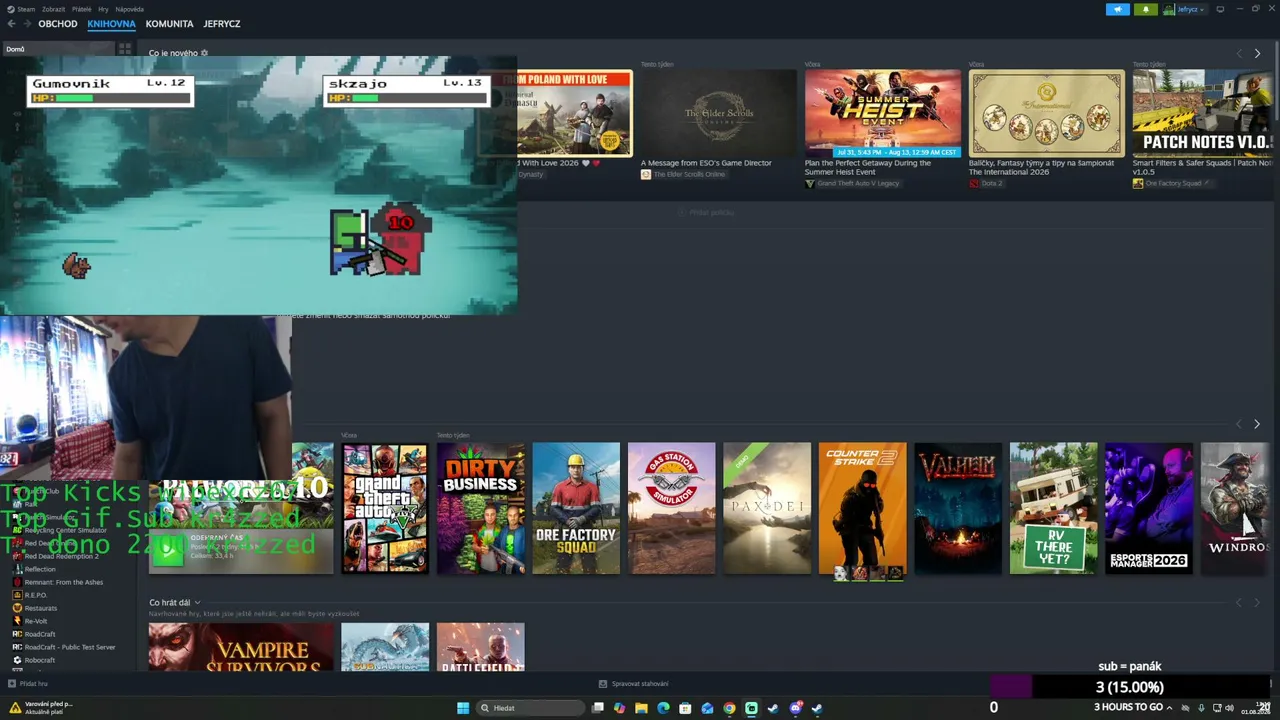This screenshot has height=720, width=1280.
Task: Open the Summer Heist Event news card
Action: [x=883, y=113]
